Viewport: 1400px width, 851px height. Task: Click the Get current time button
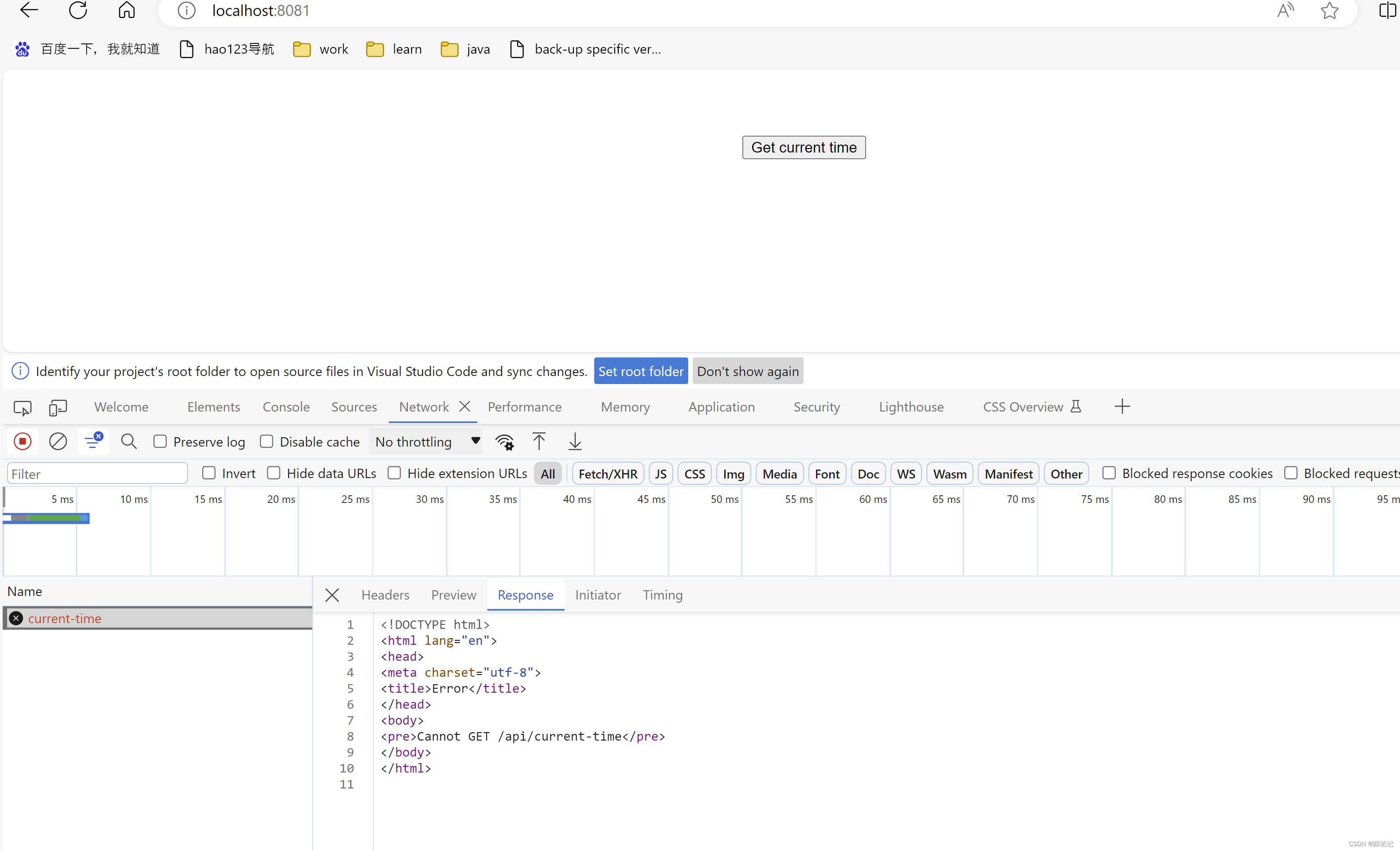coord(804,147)
